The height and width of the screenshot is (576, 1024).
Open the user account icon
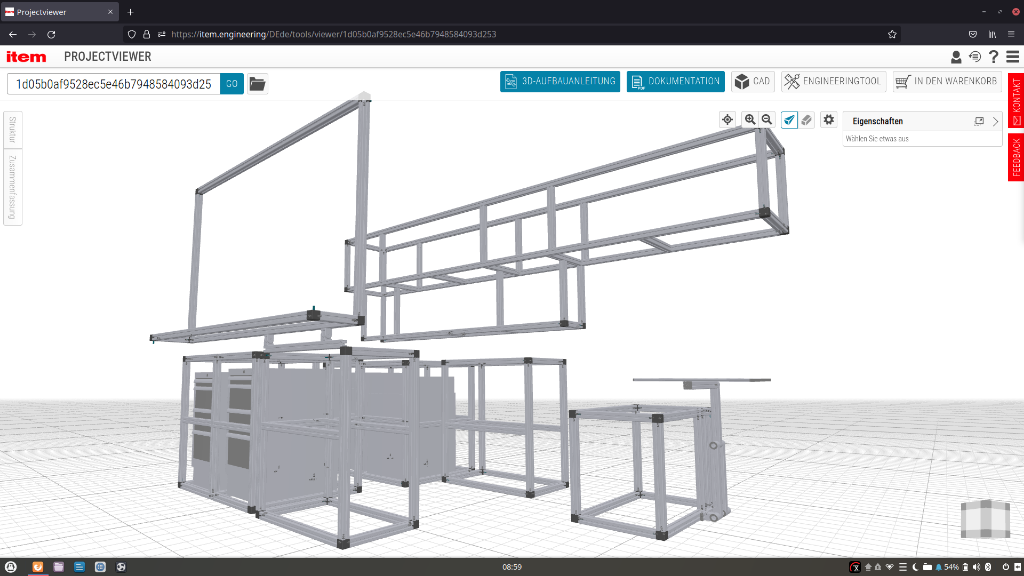956,57
